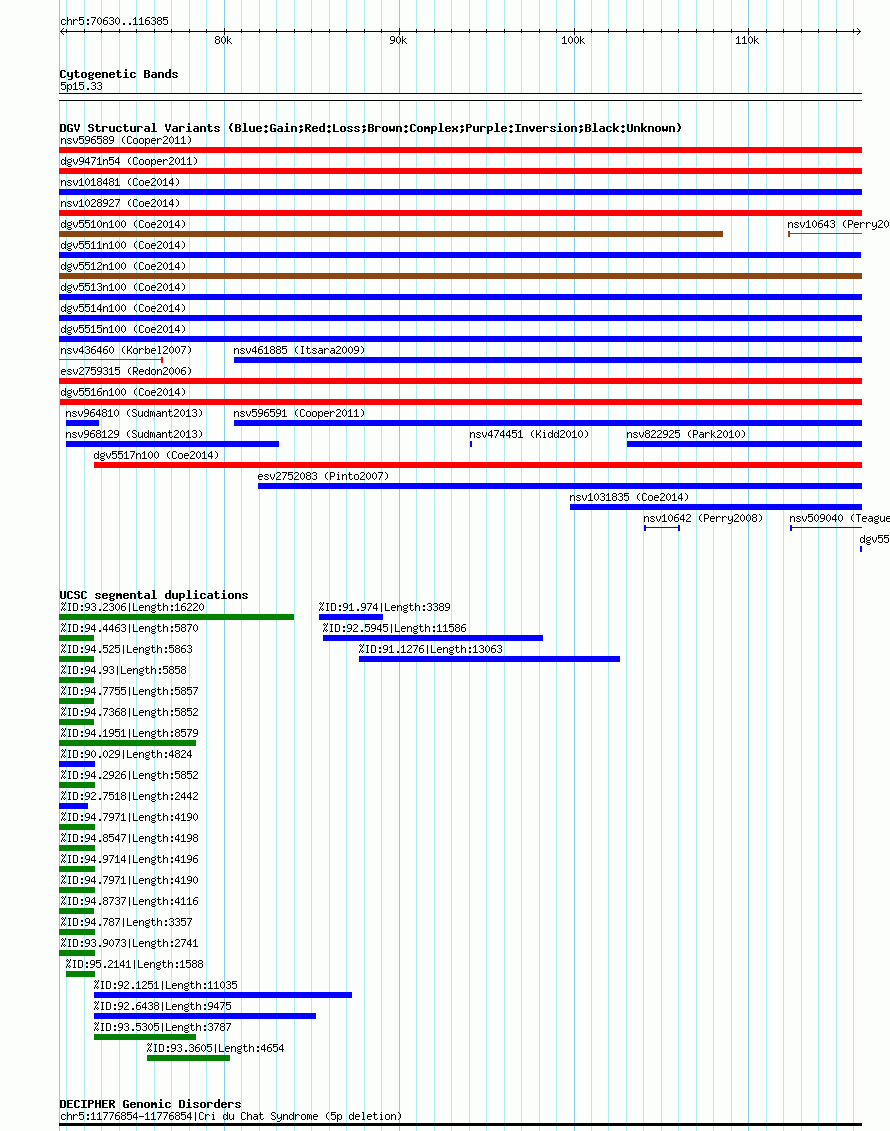This screenshot has height=1131, width=890.
Task: Click the %ID:94.1951 Length:8579 green bar
Action: 128,743
